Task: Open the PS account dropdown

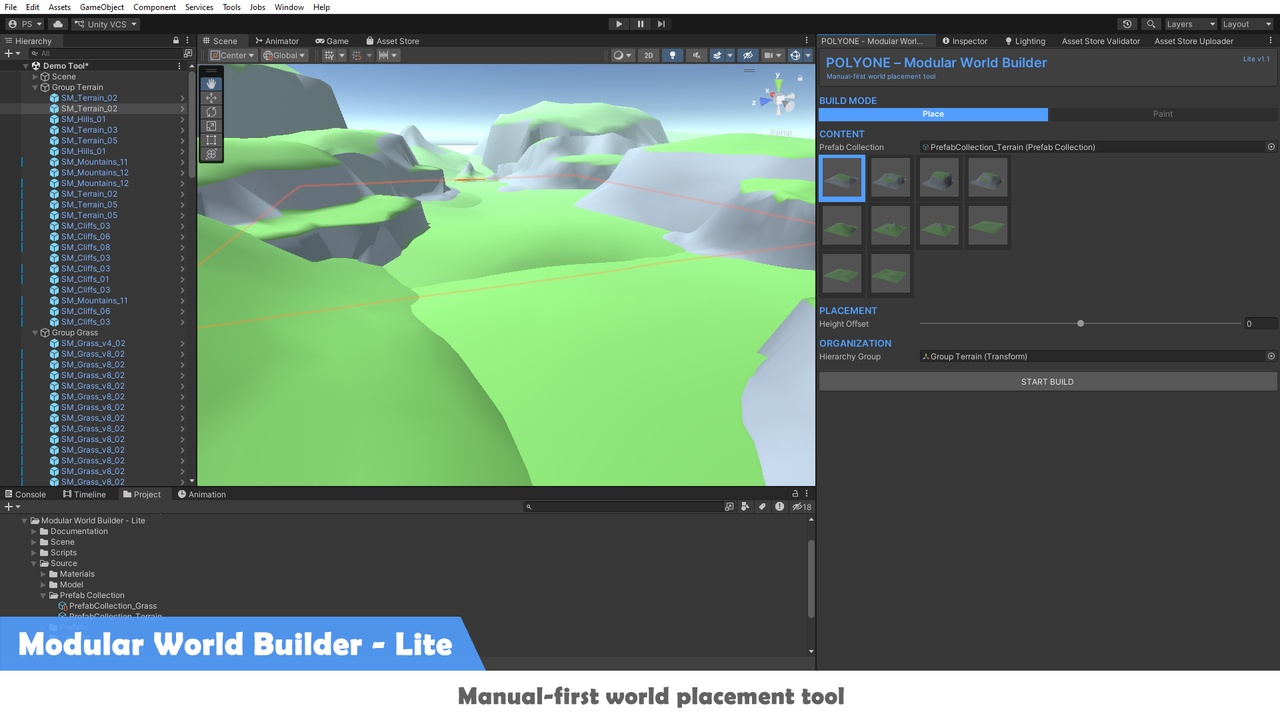Action: [x=25, y=24]
